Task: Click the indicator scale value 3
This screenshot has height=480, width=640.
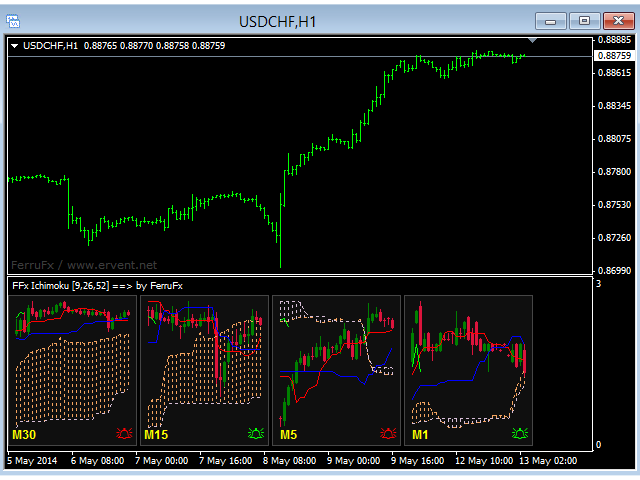Action: [x=598, y=284]
